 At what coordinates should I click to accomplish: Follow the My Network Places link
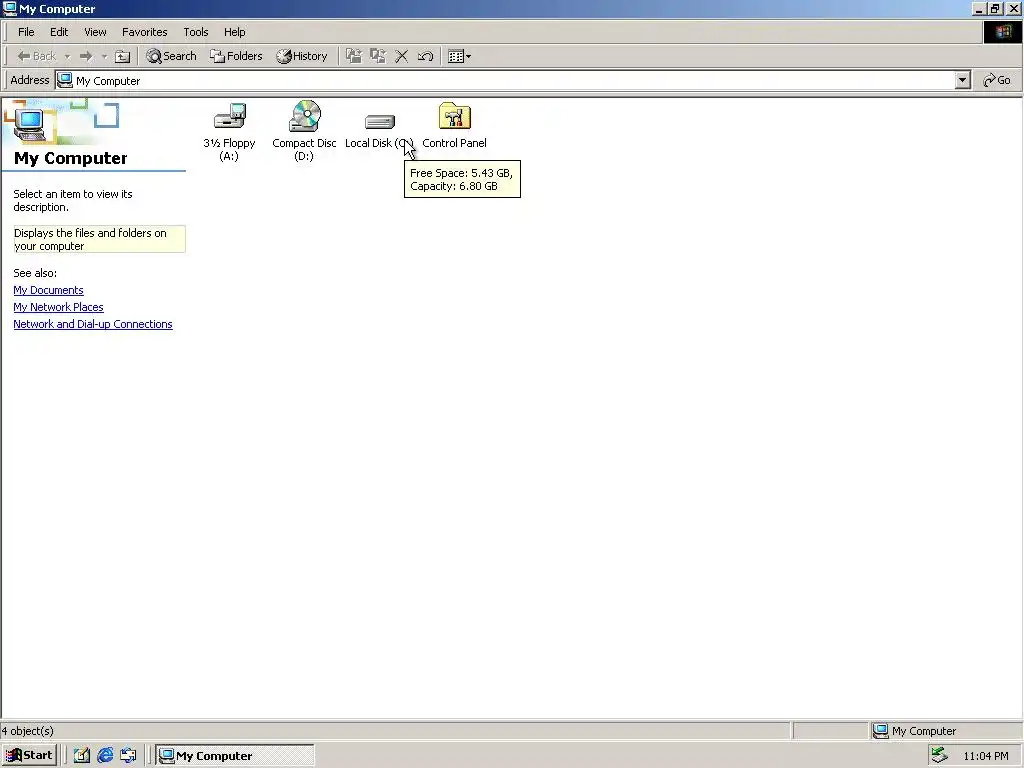click(x=58, y=307)
